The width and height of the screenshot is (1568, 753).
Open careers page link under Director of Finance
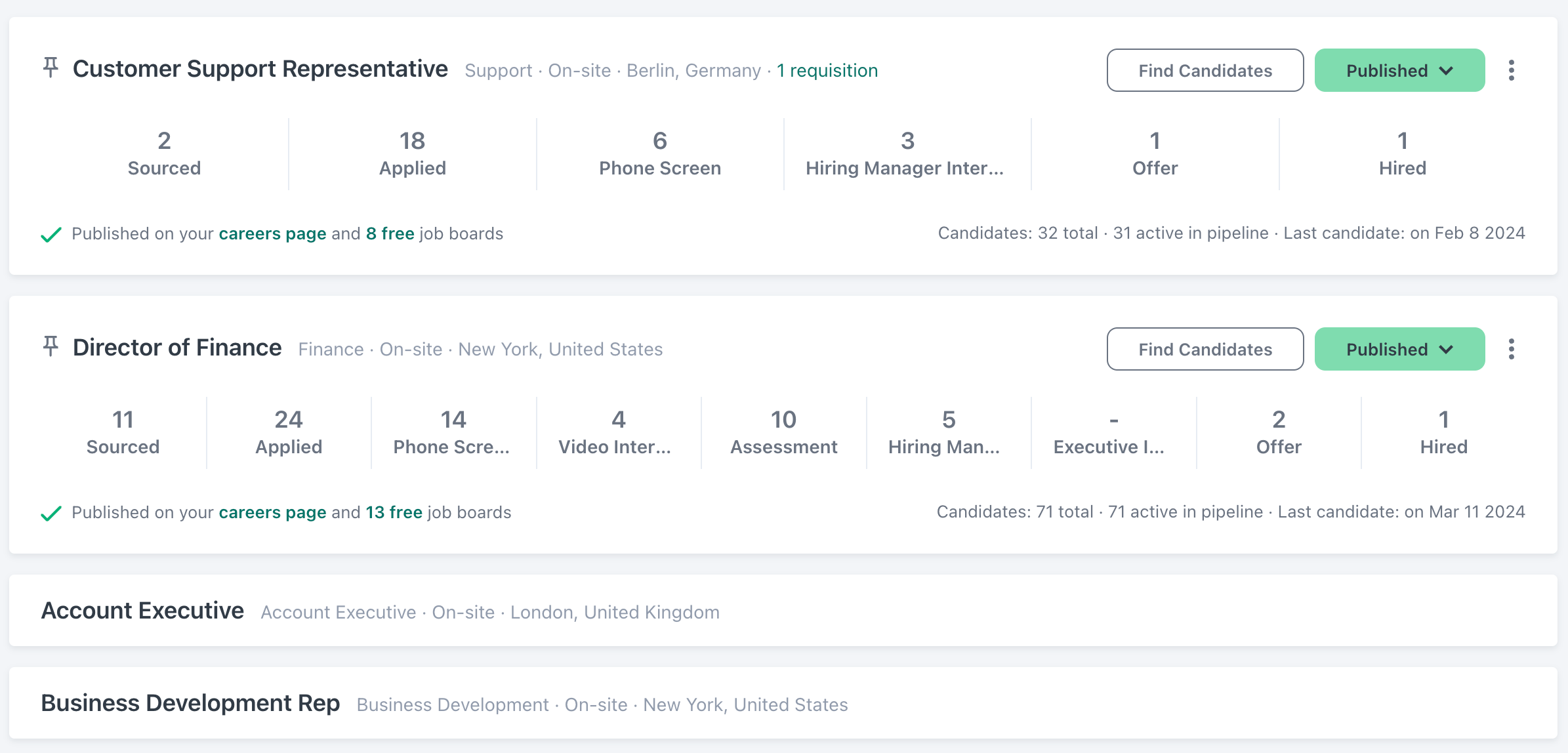point(272,512)
